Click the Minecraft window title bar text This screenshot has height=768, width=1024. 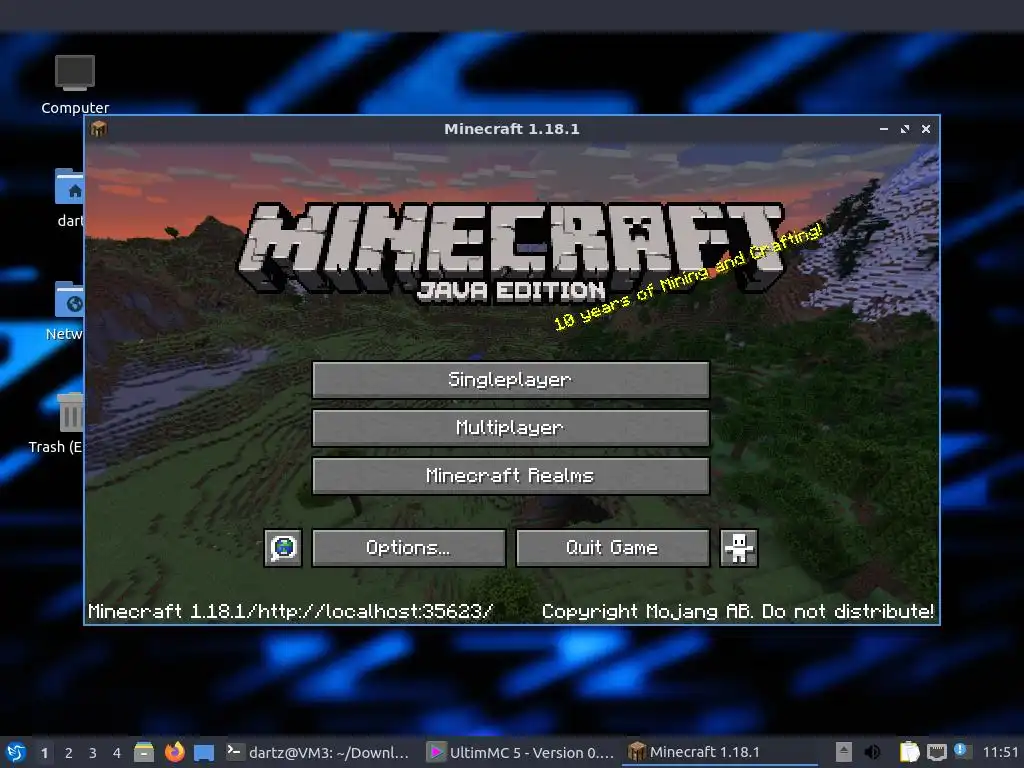[511, 129]
